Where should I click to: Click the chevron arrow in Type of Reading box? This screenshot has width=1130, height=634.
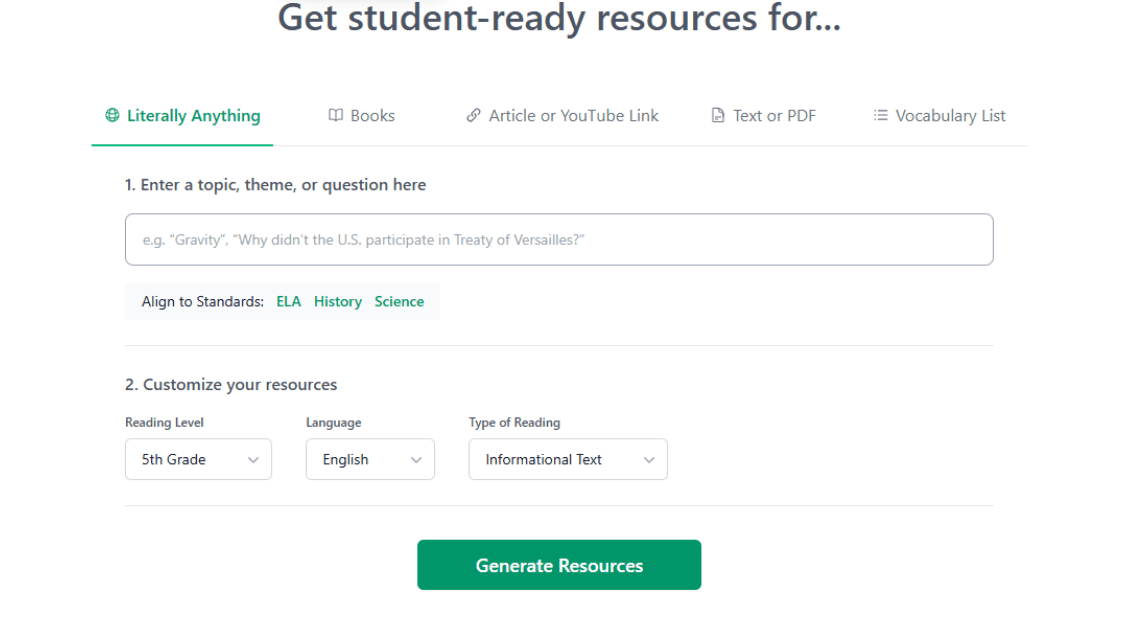coord(649,460)
